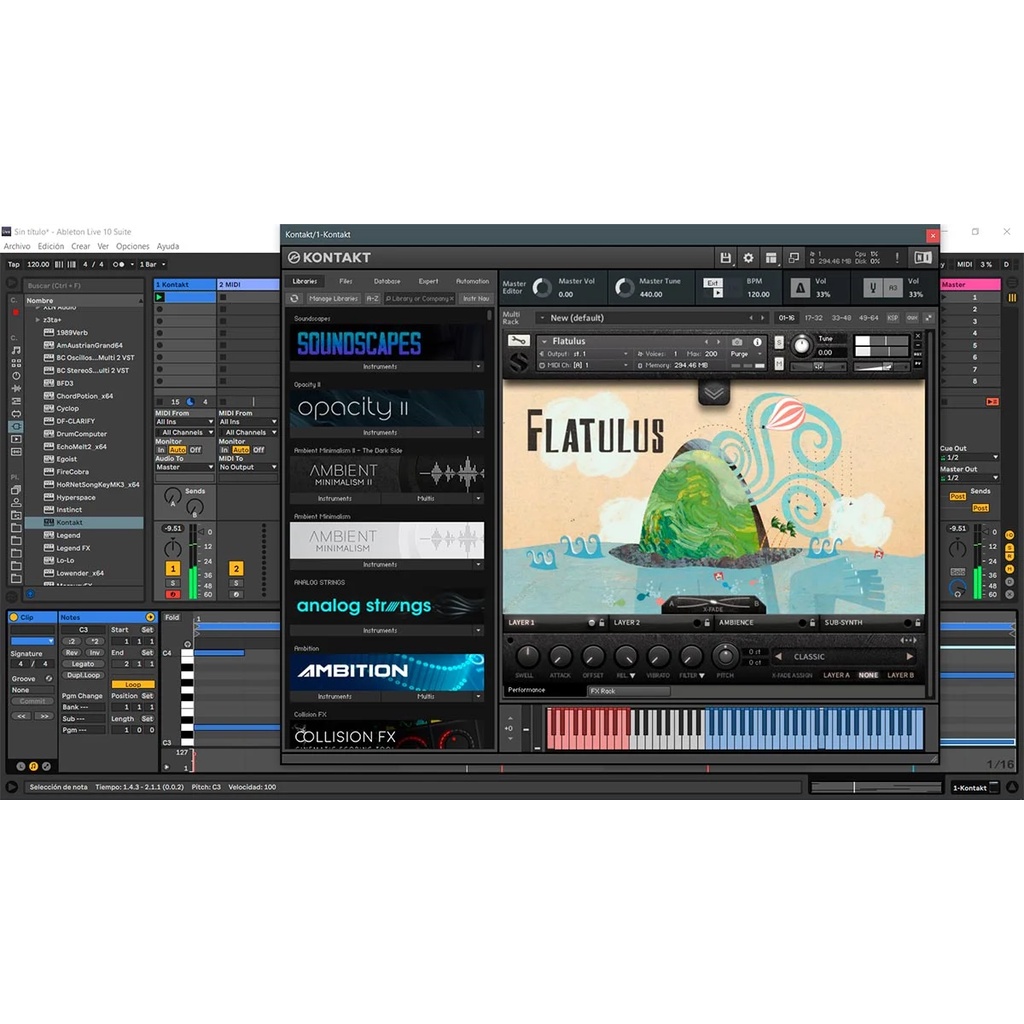This screenshot has height=1024, width=1024.
Task: Solo the Flatulus instrument with S button
Action: click(x=779, y=342)
